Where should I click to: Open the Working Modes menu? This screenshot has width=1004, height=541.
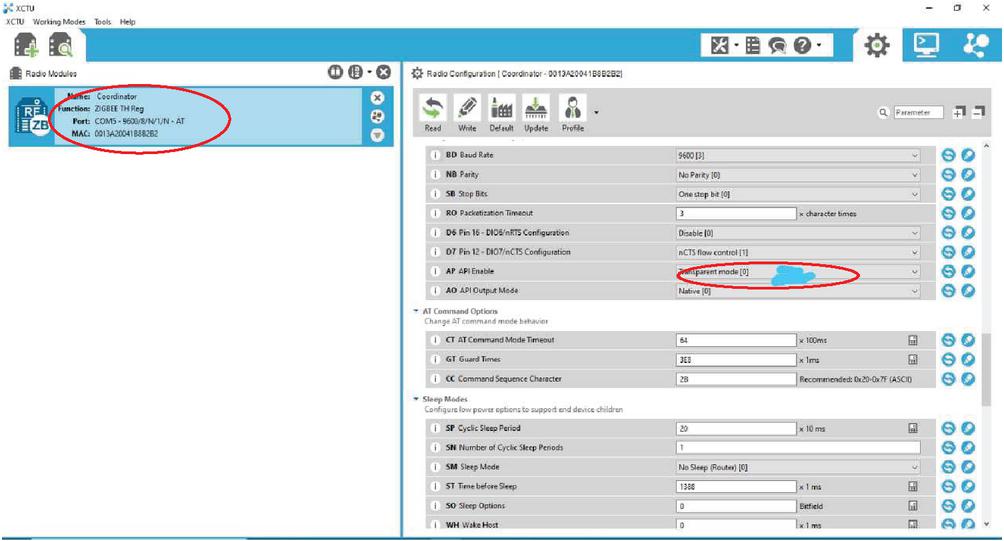59,21
